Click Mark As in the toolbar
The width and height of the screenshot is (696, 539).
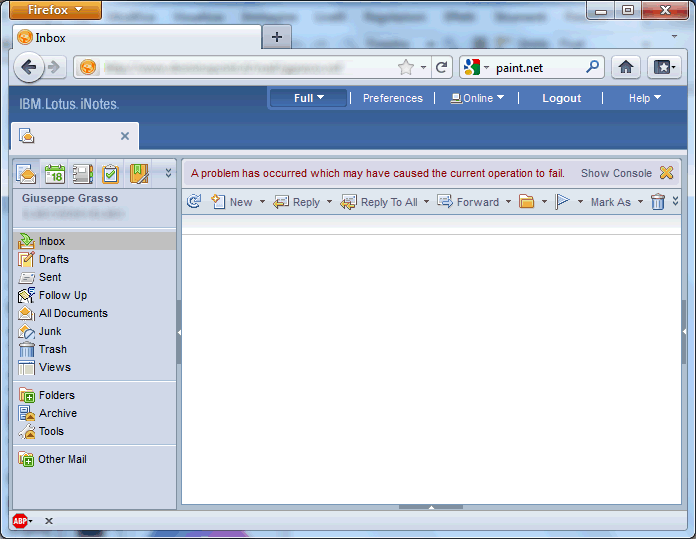pos(611,202)
